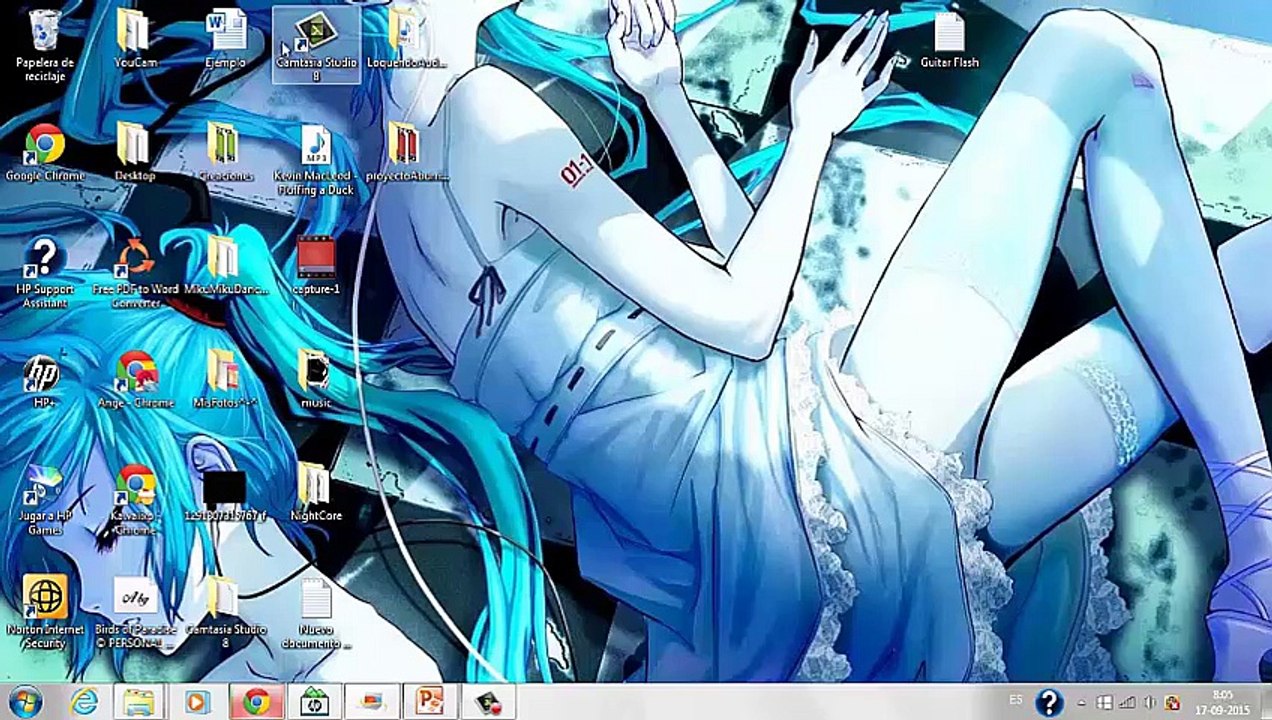This screenshot has width=1272, height=720.
Task: Show hidden tray icons arrow
Action: (1082, 702)
